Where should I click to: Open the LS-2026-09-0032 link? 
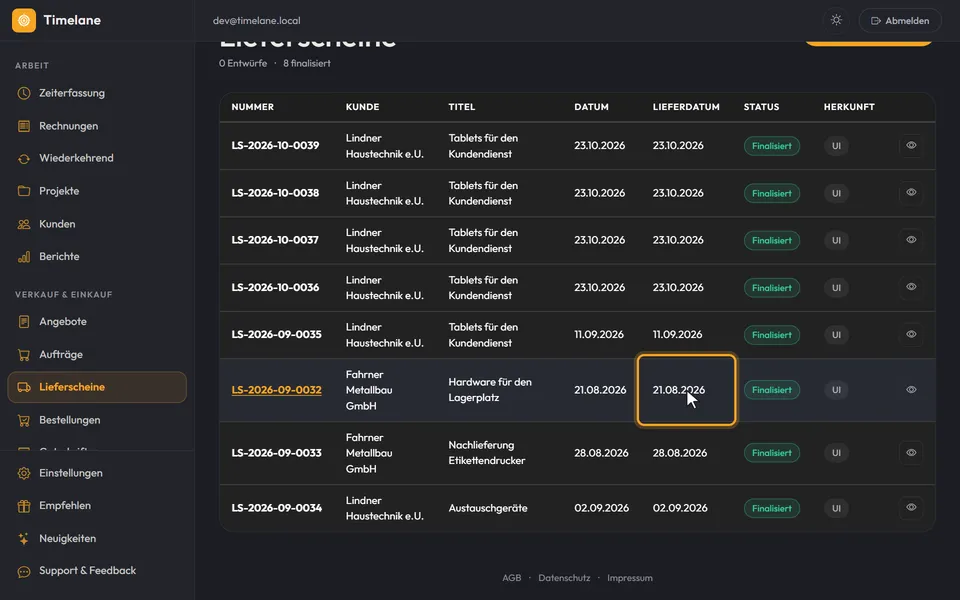pos(276,390)
